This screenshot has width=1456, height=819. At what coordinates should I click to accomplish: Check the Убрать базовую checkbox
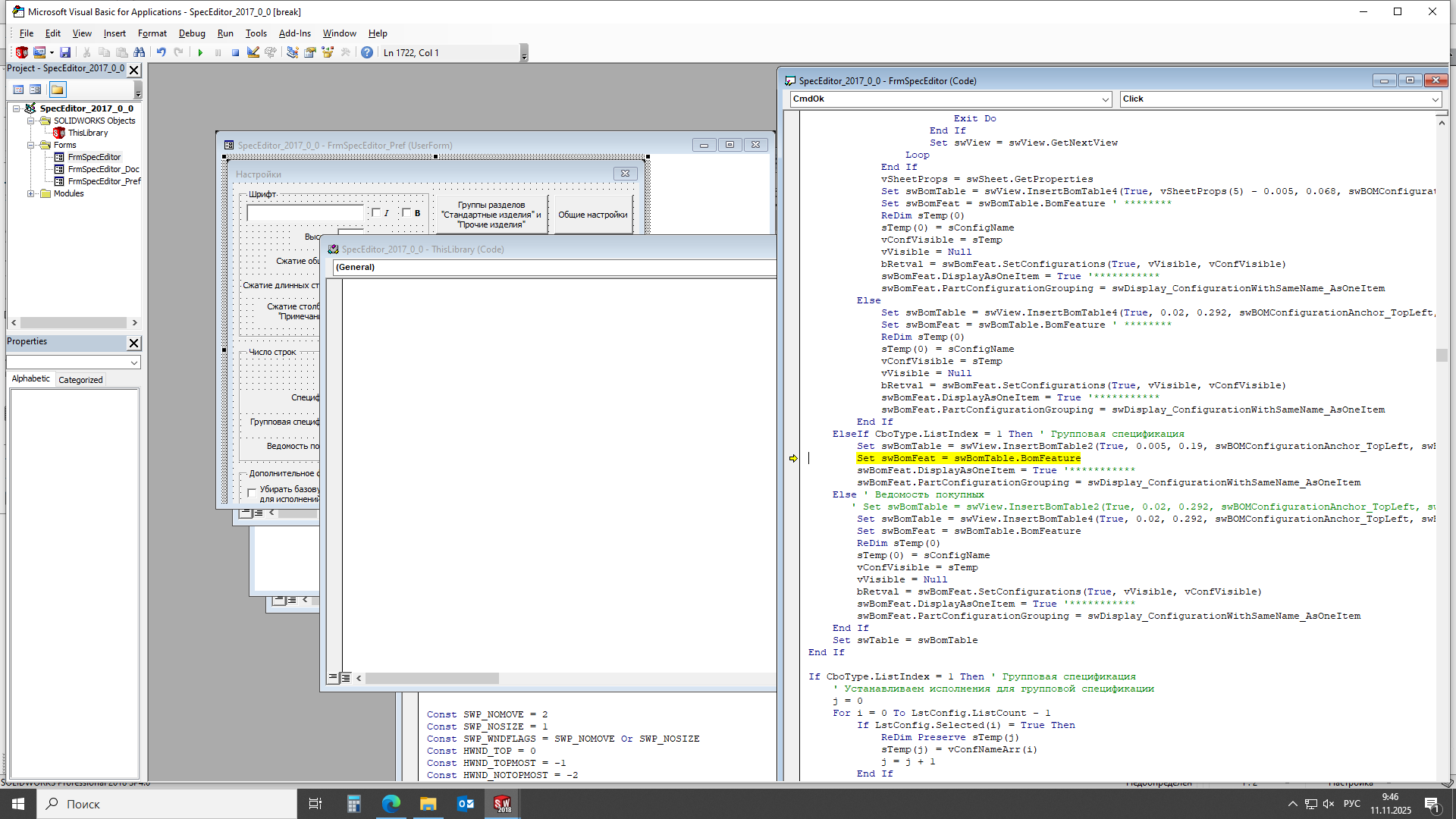[x=252, y=494]
